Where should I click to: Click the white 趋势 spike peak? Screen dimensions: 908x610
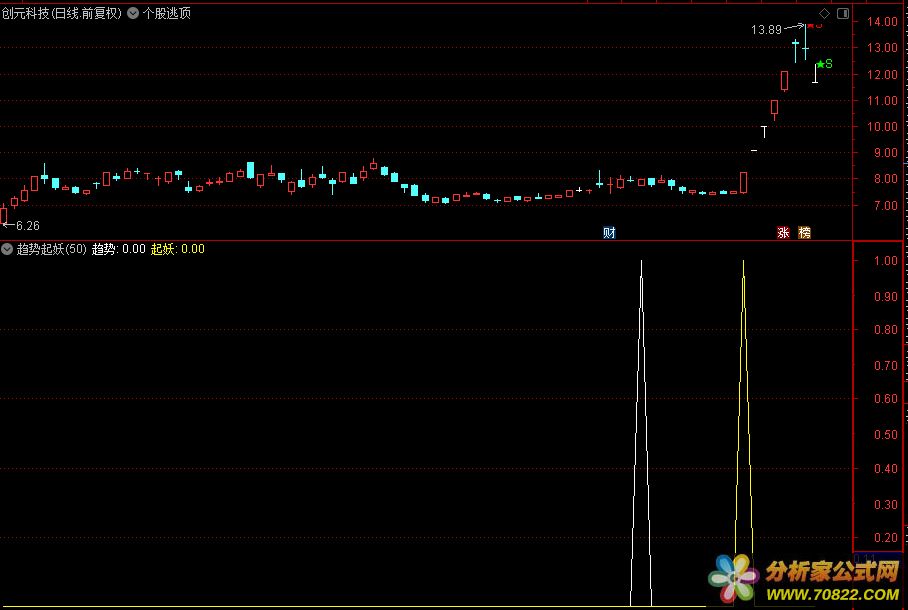[641, 262]
